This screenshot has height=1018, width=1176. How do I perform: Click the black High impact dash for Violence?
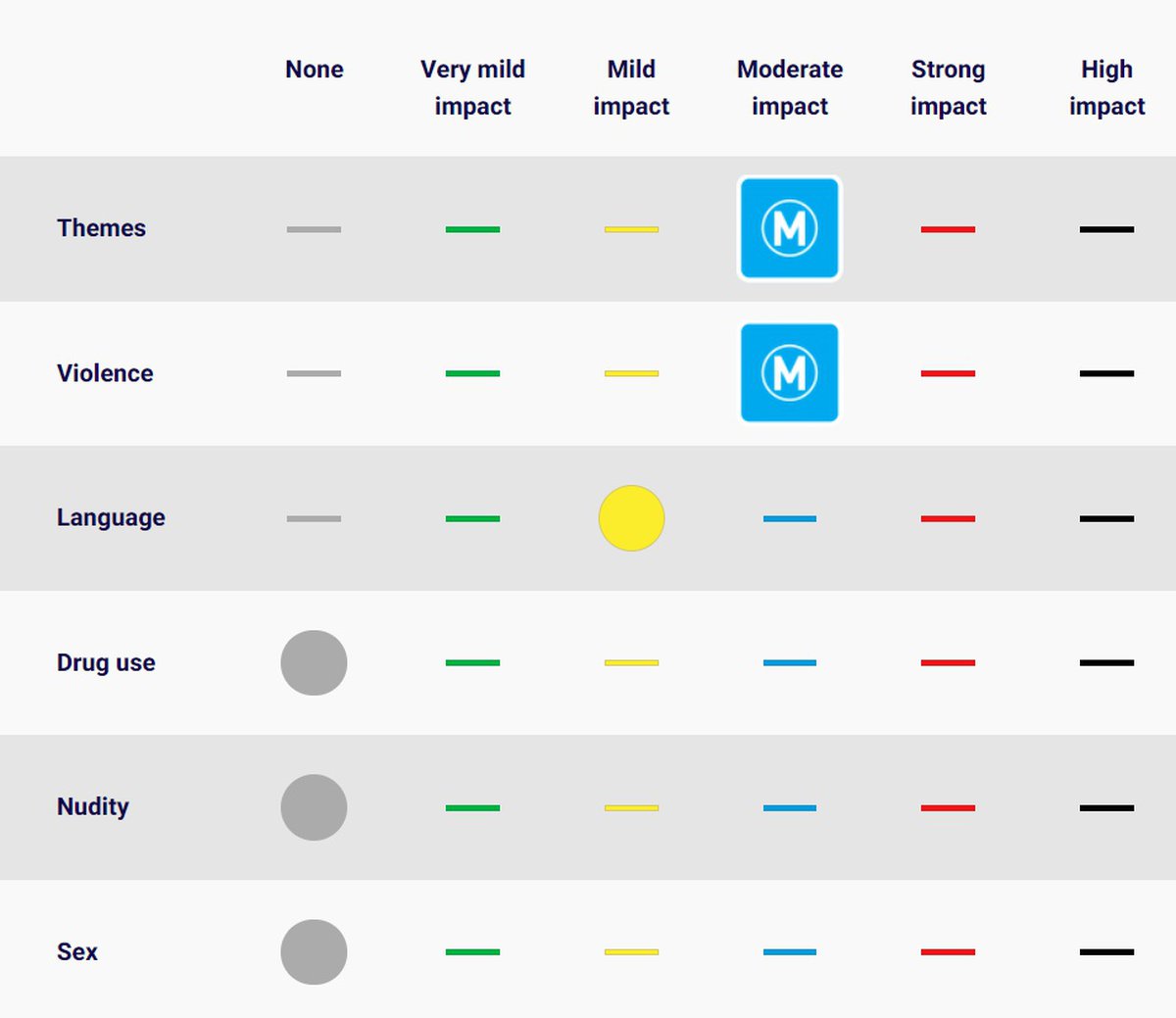[x=1106, y=373]
